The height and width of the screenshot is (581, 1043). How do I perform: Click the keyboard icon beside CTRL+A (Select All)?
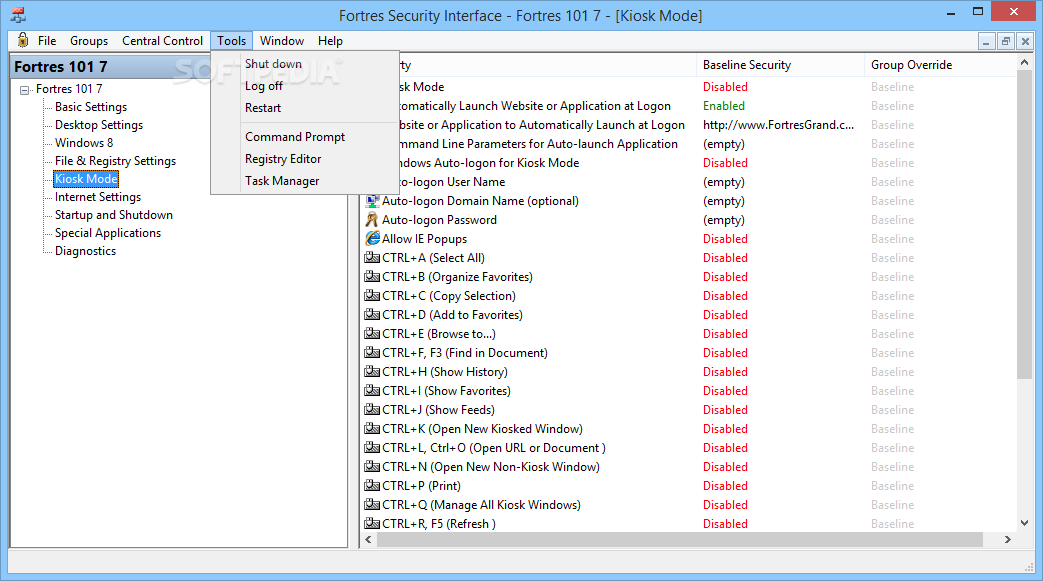click(372, 258)
